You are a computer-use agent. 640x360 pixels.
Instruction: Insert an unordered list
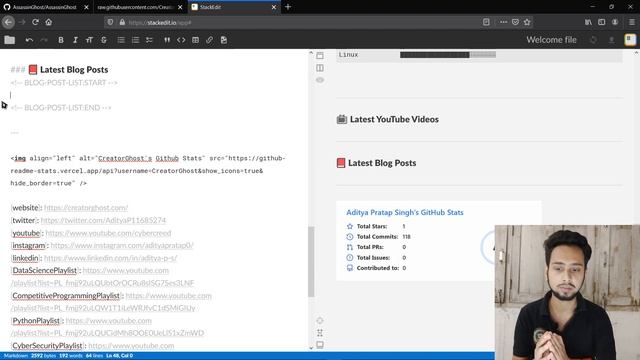[121, 40]
